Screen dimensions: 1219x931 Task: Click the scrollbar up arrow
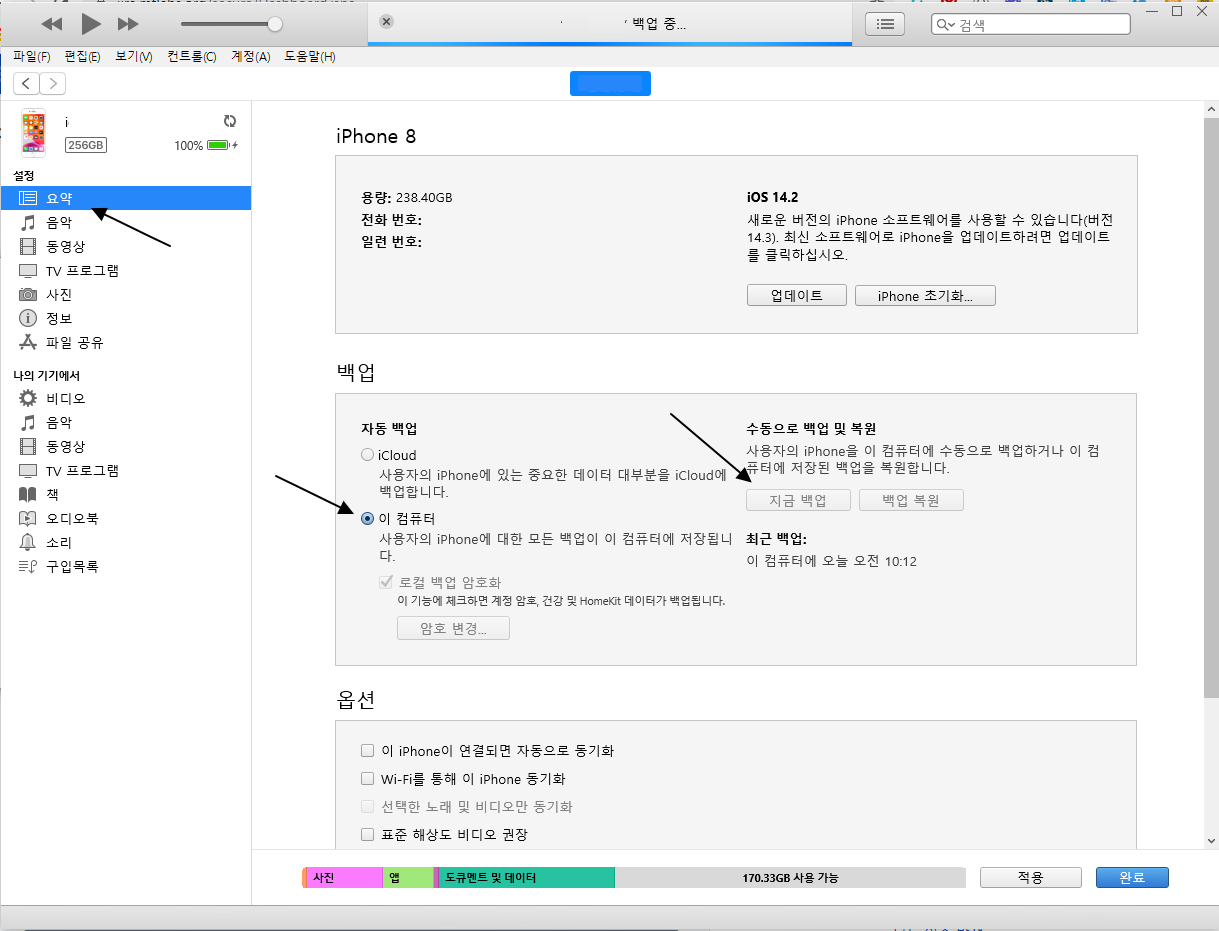coord(1211,107)
